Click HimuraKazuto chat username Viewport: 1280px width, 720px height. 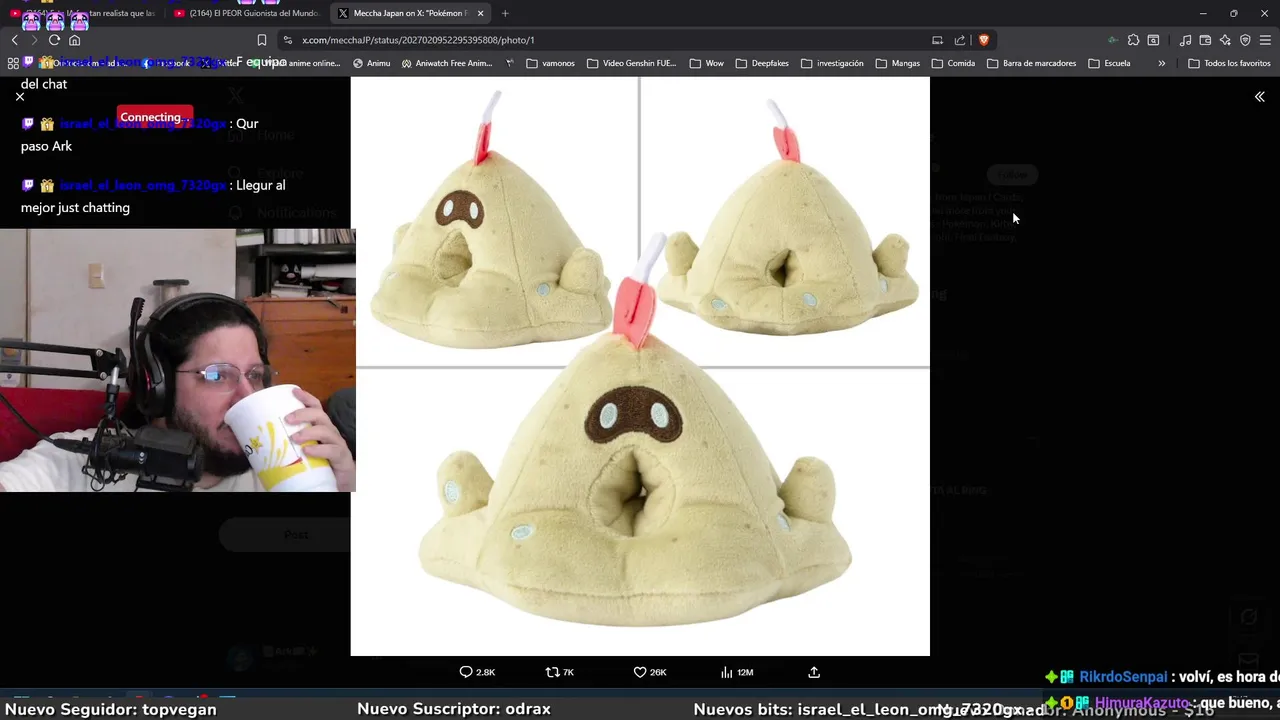(1141, 703)
